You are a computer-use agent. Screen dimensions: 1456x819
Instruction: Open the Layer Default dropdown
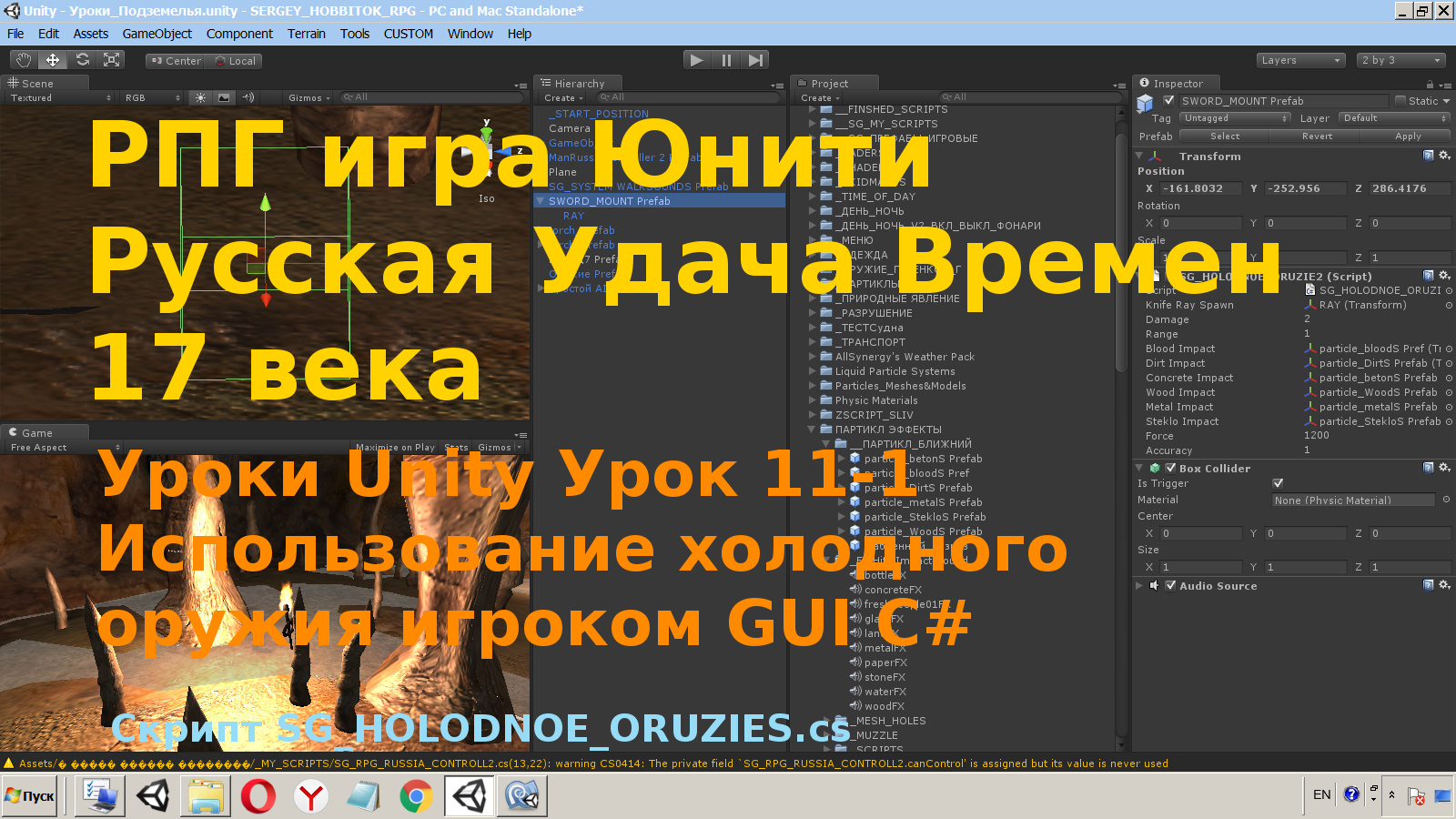tap(1395, 118)
